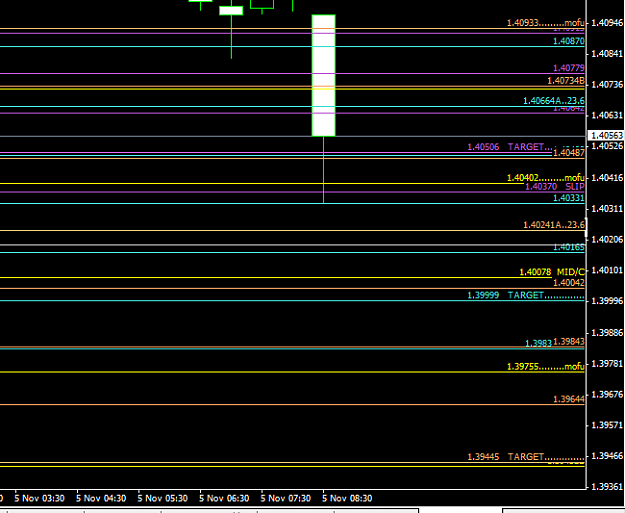This screenshot has height=513, width=625.
Task: Click the purple 1.40506 TARGET label
Action: (509, 147)
